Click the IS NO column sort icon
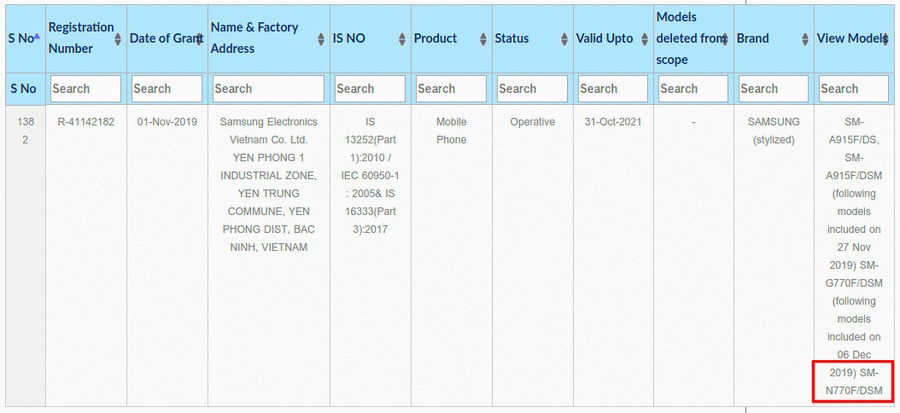This screenshot has width=900, height=413. click(402, 38)
